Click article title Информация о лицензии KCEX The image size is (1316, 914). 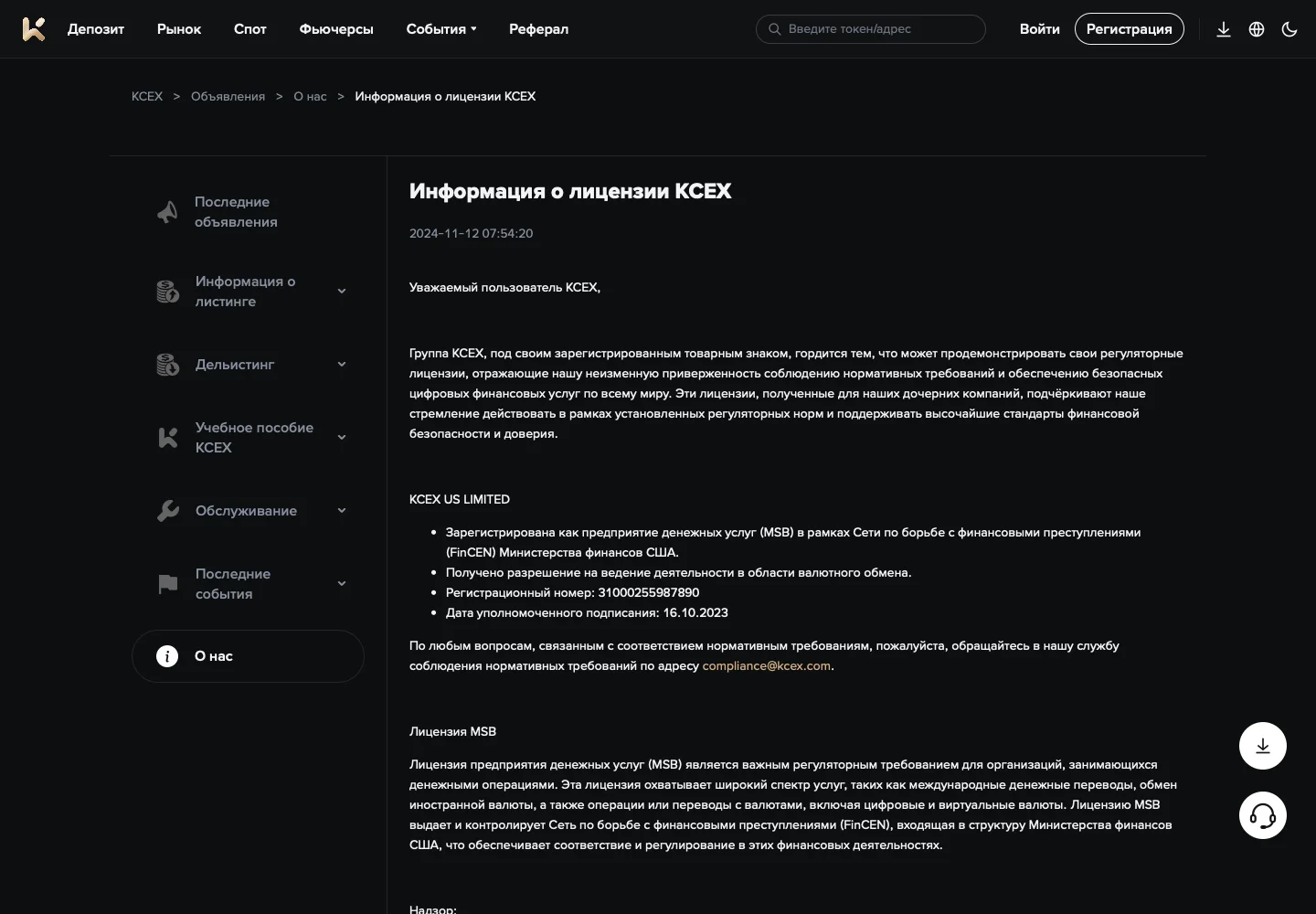pos(570,191)
